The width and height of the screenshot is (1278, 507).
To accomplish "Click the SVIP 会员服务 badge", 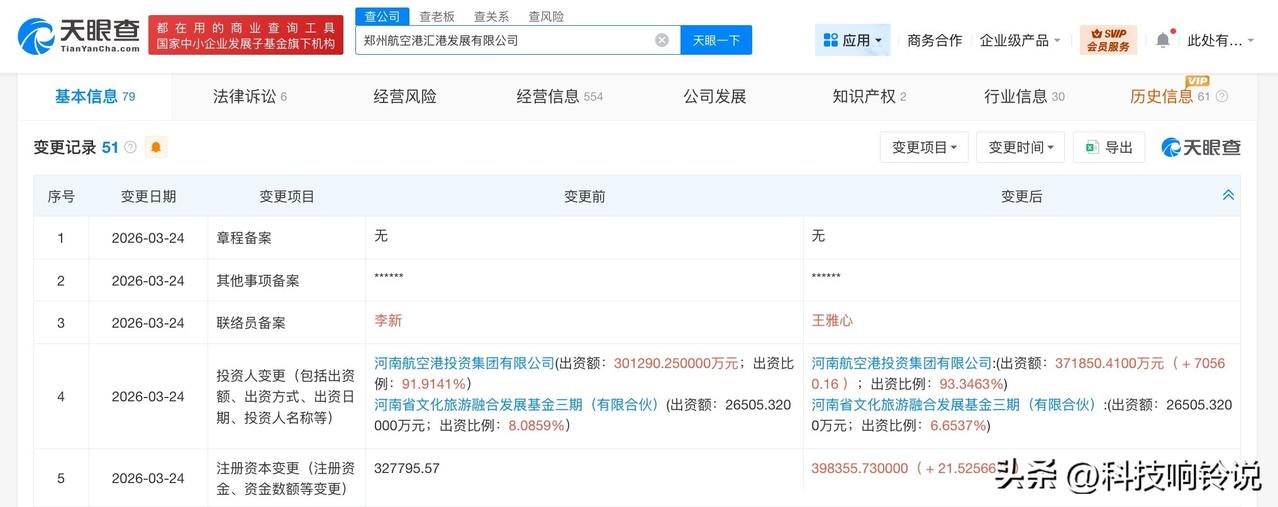I will [1108, 40].
